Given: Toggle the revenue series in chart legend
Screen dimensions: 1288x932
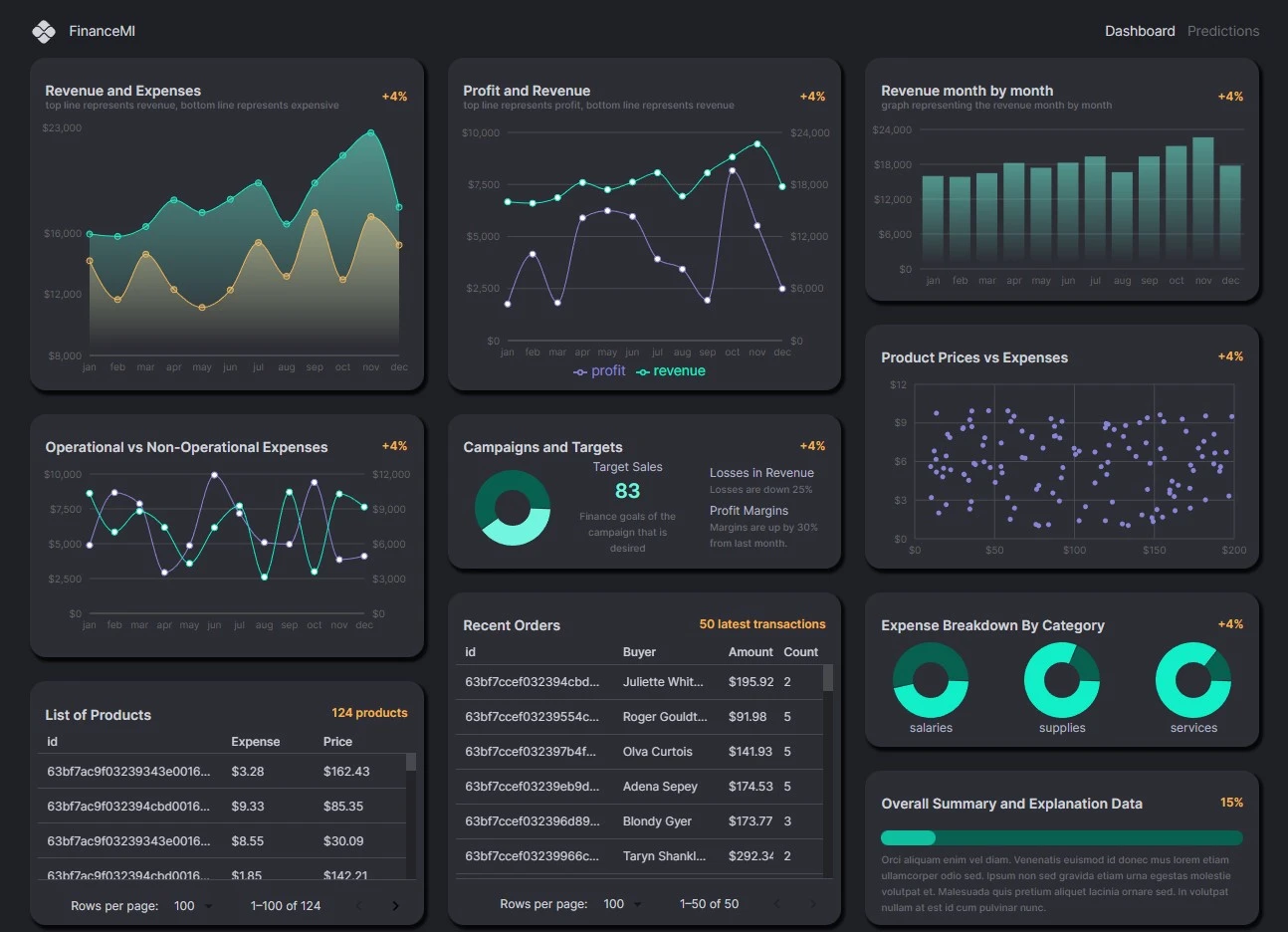Looking at the screenshot, I should pyautogui.click(x=671, y=371).
